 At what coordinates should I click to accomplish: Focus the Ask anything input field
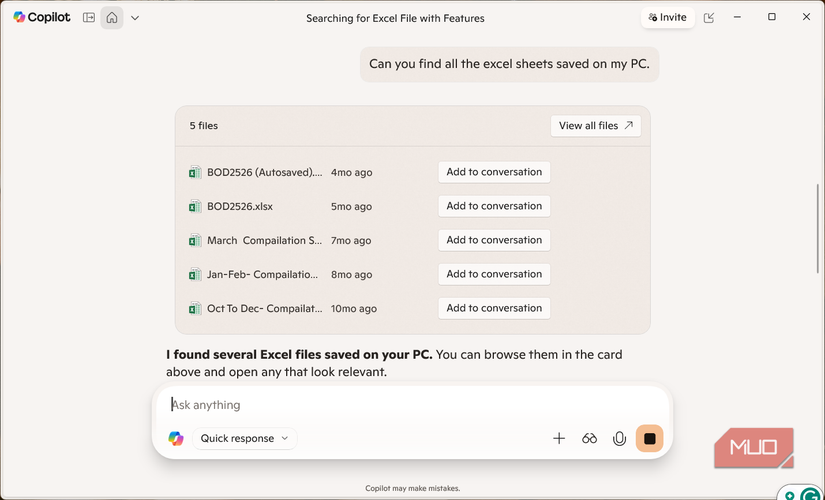coord(412,405)
